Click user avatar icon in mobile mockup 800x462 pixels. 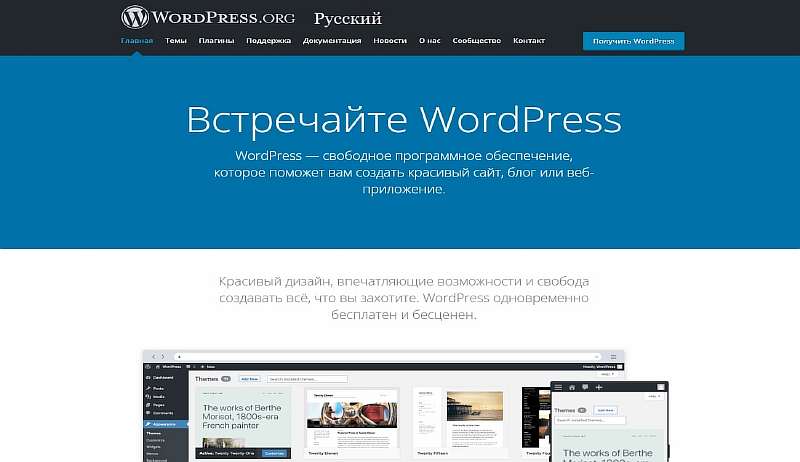[661, 387]
